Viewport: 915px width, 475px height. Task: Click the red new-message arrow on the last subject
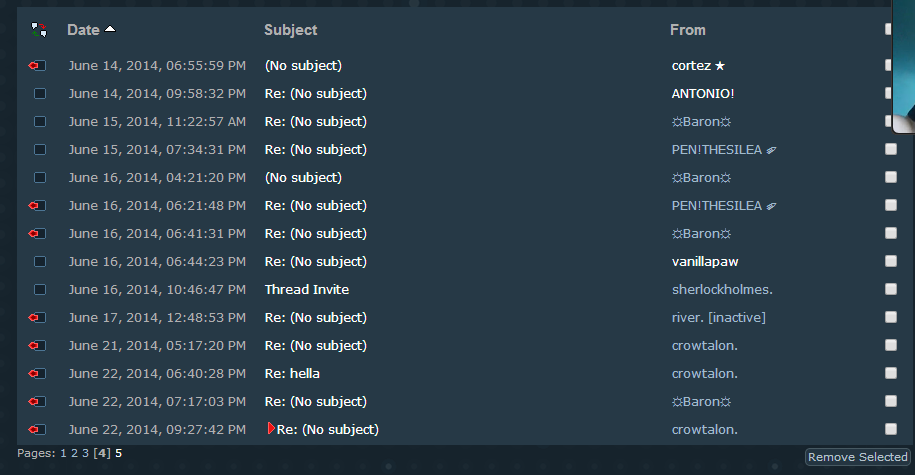coord(271,429)
